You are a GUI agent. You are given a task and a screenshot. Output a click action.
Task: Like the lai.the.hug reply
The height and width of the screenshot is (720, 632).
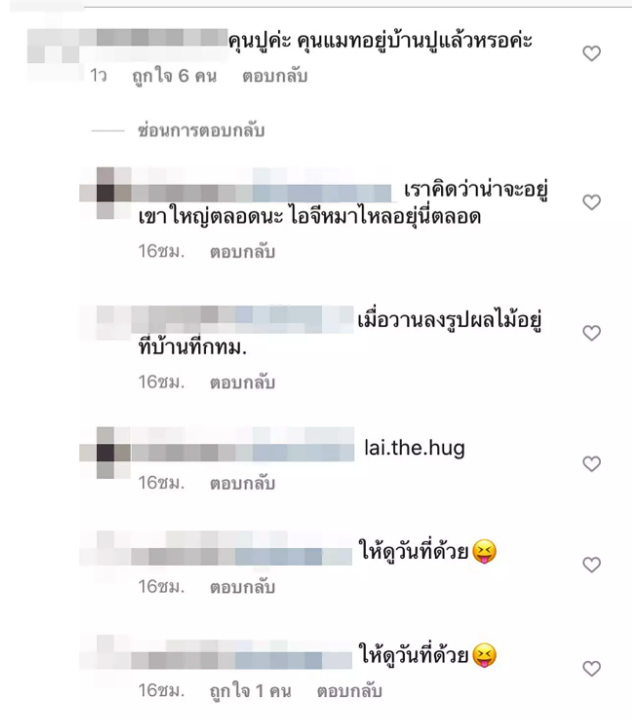(592, 464)
